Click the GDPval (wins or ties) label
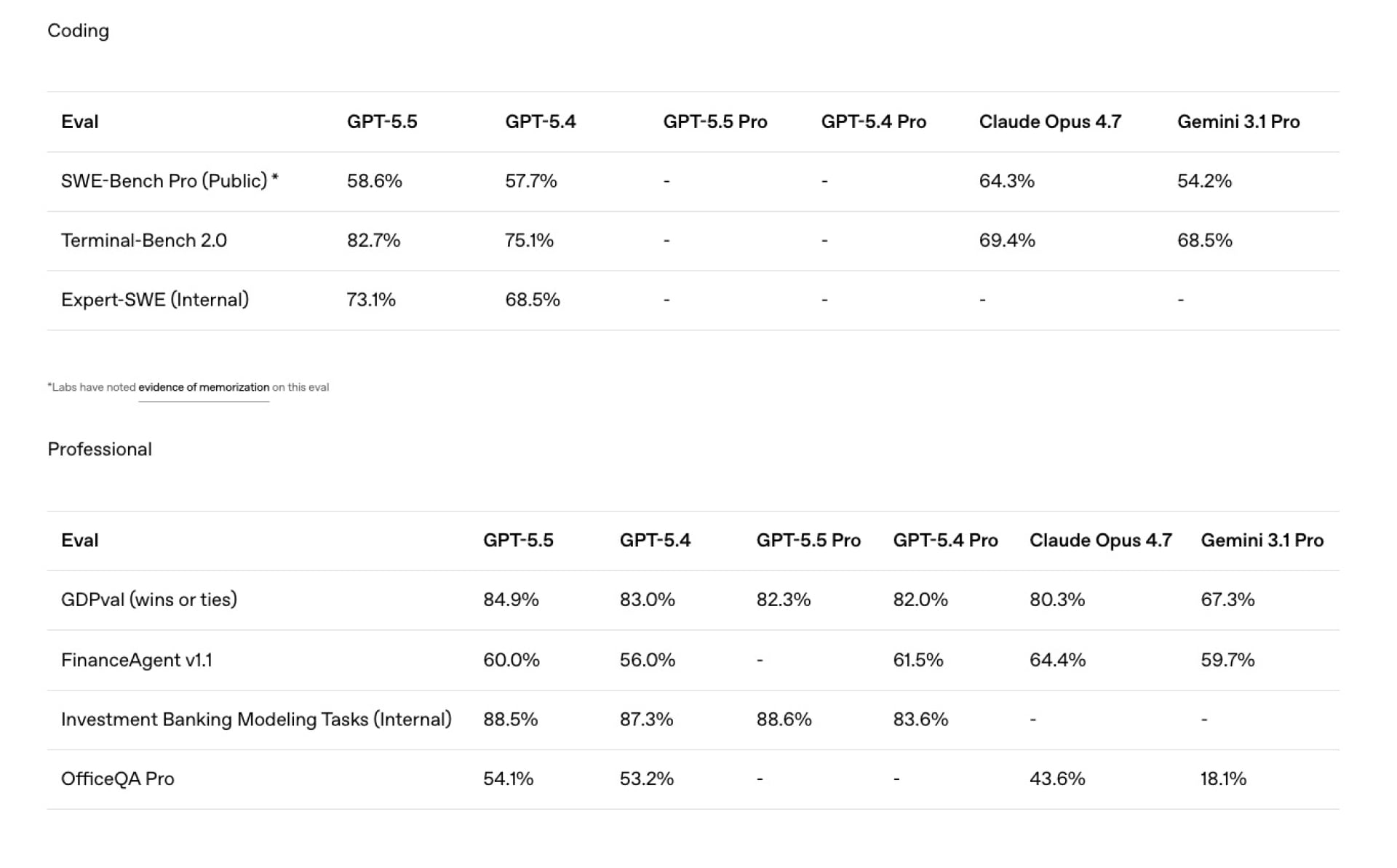Image resolution: width=1397 pixels, height=868 pixels. click(x=149, y=600)
